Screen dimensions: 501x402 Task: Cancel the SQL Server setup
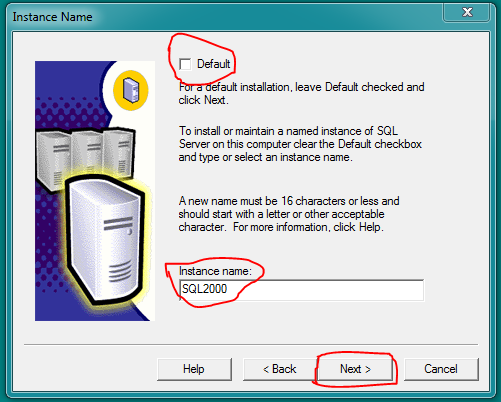pyautogui.click(x=441, y=369)
